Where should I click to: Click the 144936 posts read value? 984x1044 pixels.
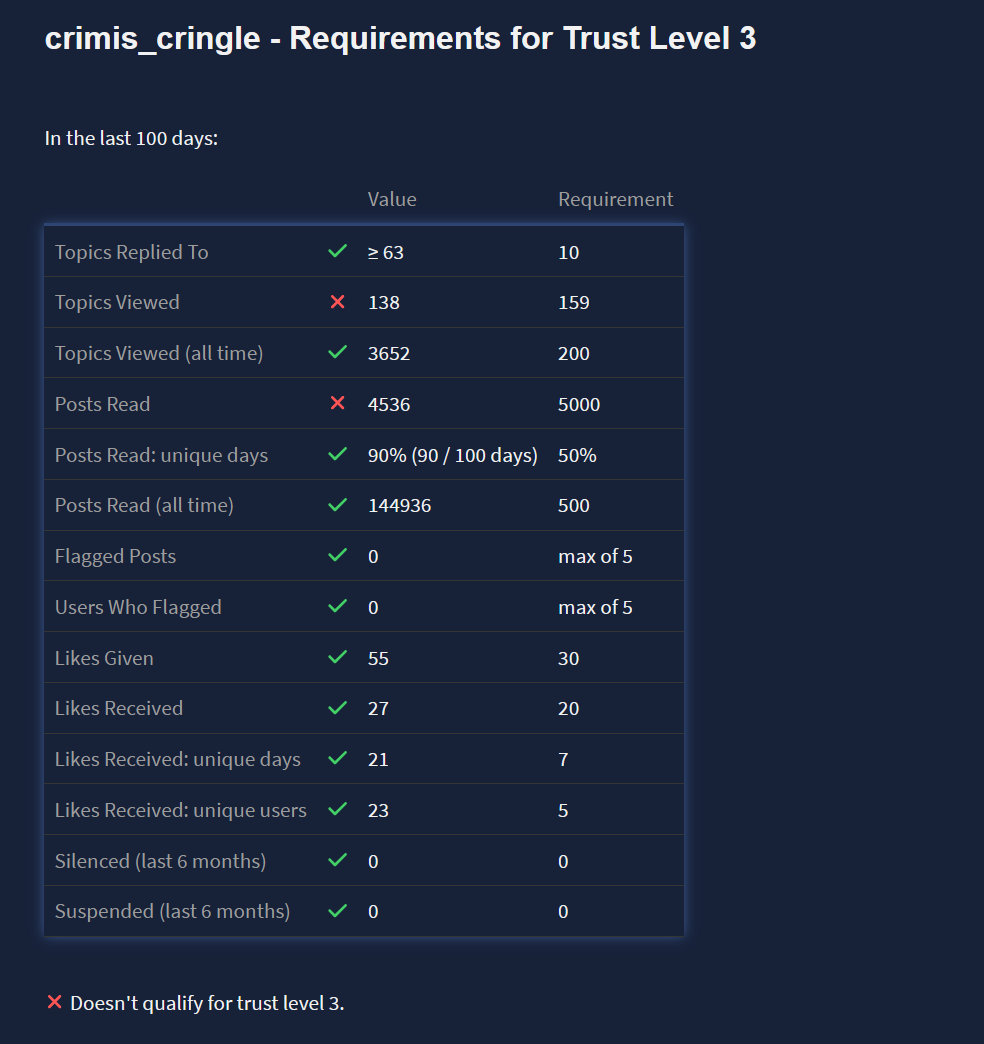400,505
